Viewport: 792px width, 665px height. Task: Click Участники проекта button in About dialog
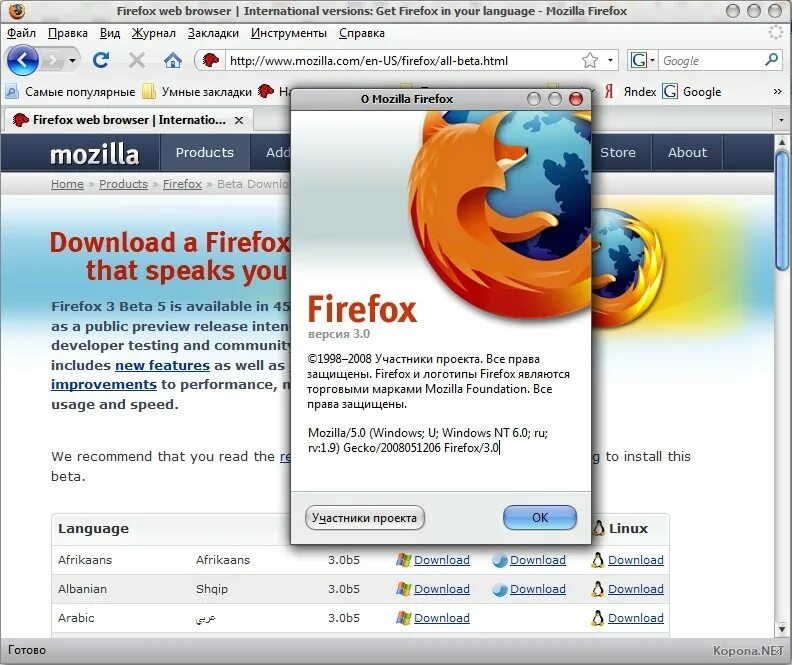tap(364, 518)
